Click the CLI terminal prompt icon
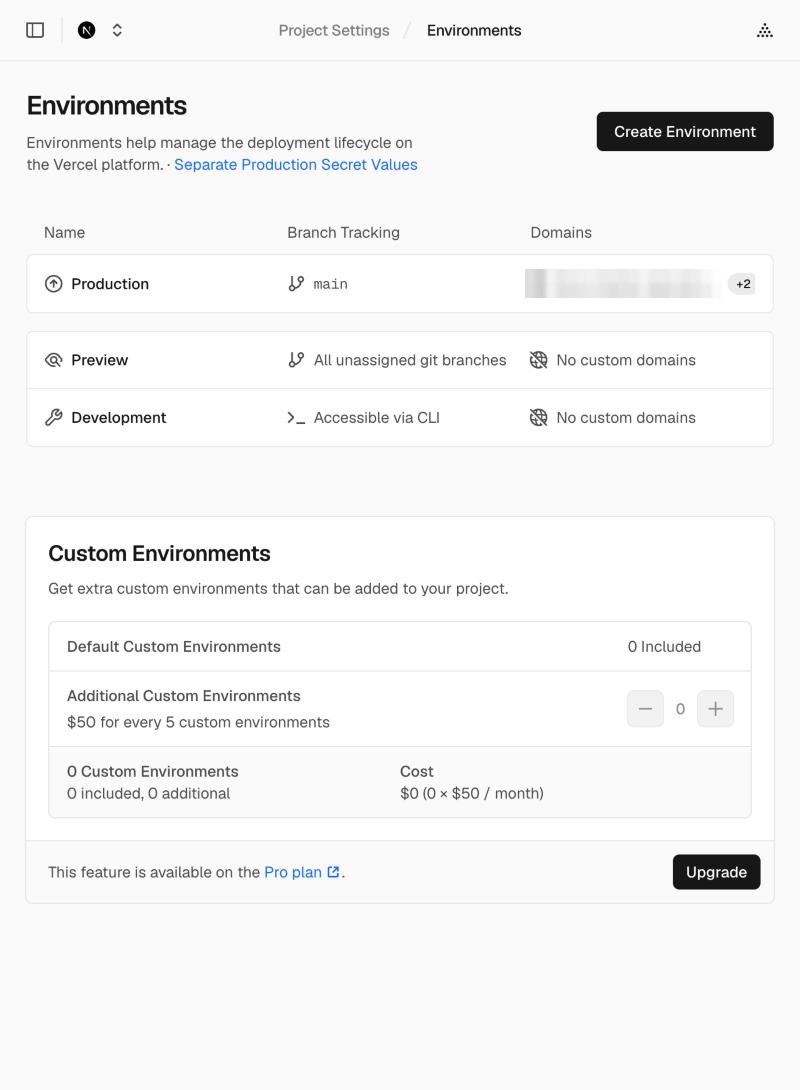The height and width of the screenshot is (1090, 800). [x=296, y=418]
